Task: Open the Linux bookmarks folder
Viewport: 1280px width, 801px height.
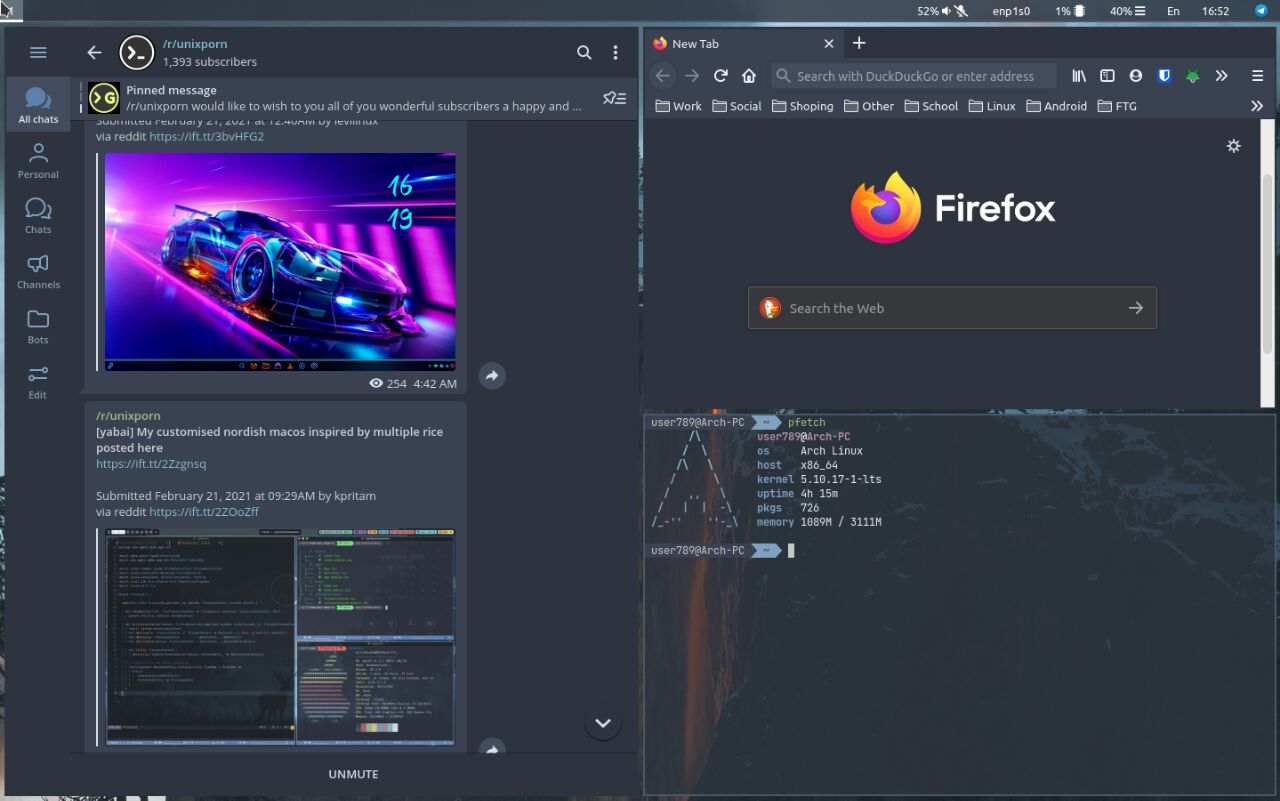Action: (x=992, y=106)
